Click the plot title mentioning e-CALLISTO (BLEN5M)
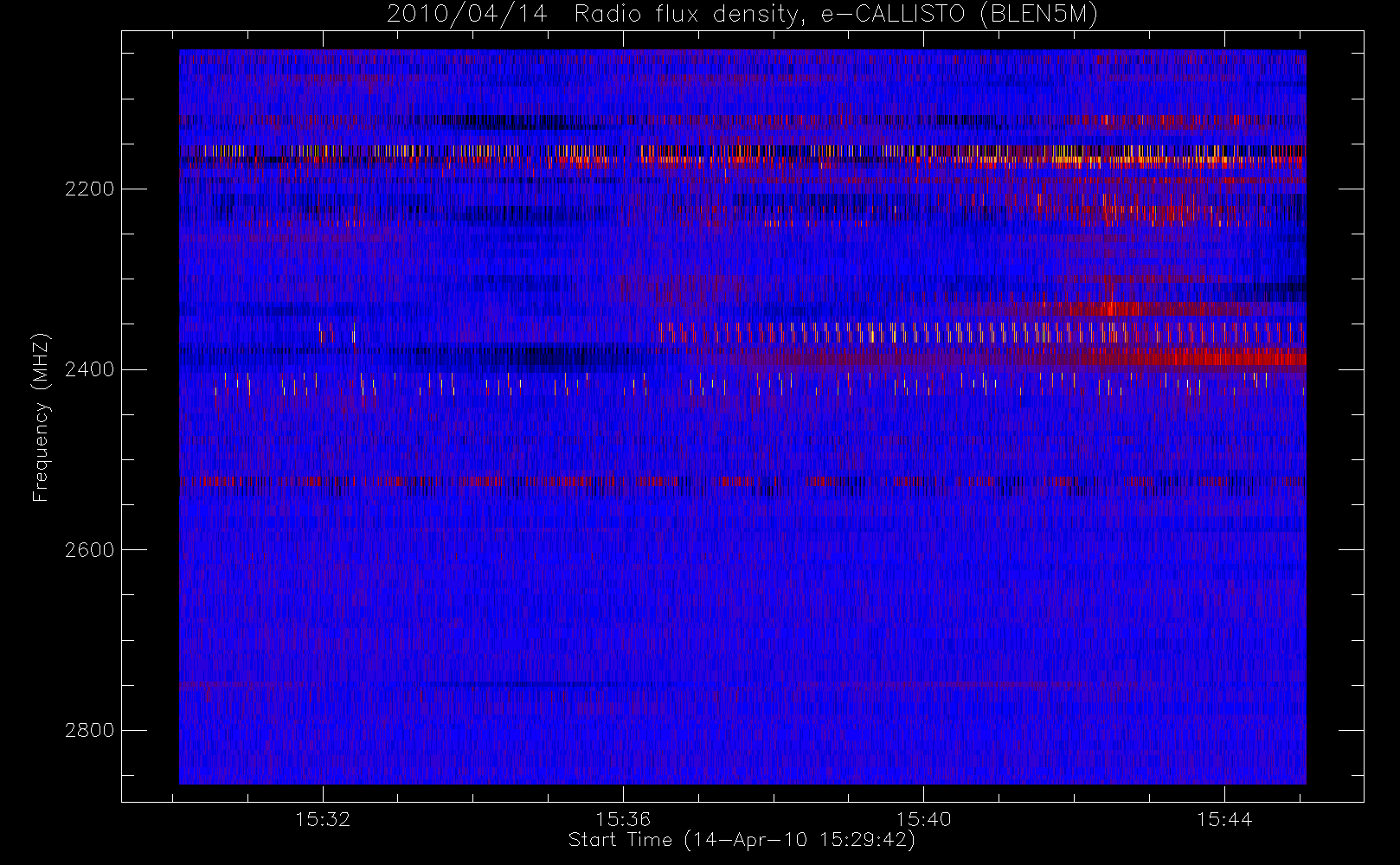The height and width of the screenshot is (865, 1400). point(742,14)
